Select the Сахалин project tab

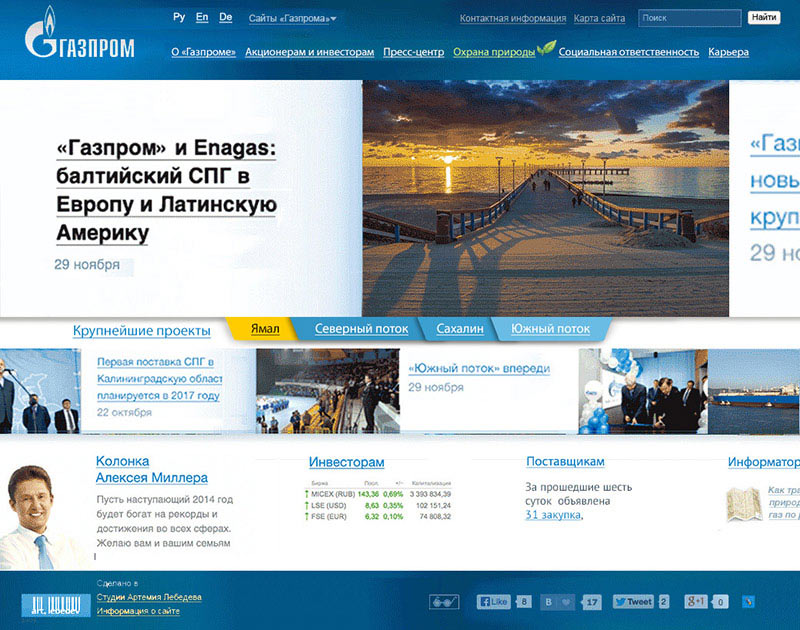tap(460, 328)
